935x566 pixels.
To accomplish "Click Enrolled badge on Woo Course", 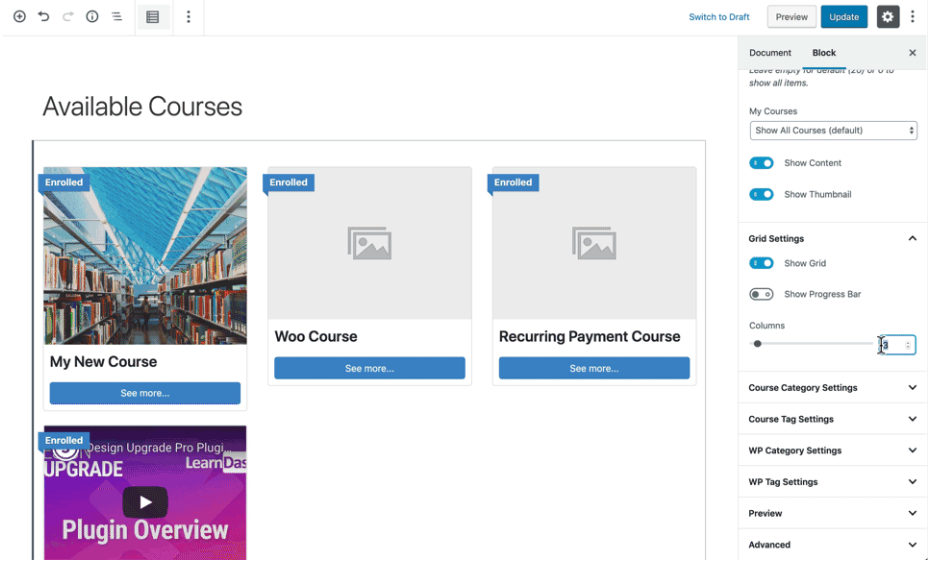I will pyautogui.click(x=289, y=183).
